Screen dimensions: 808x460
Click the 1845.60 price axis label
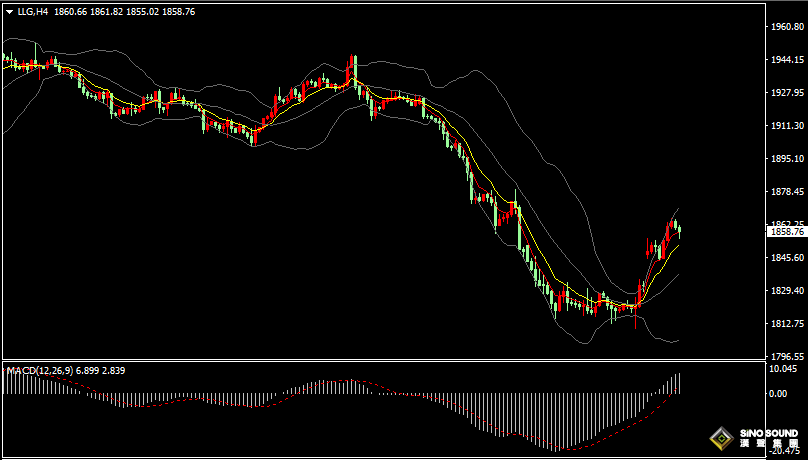pos(787,258)
